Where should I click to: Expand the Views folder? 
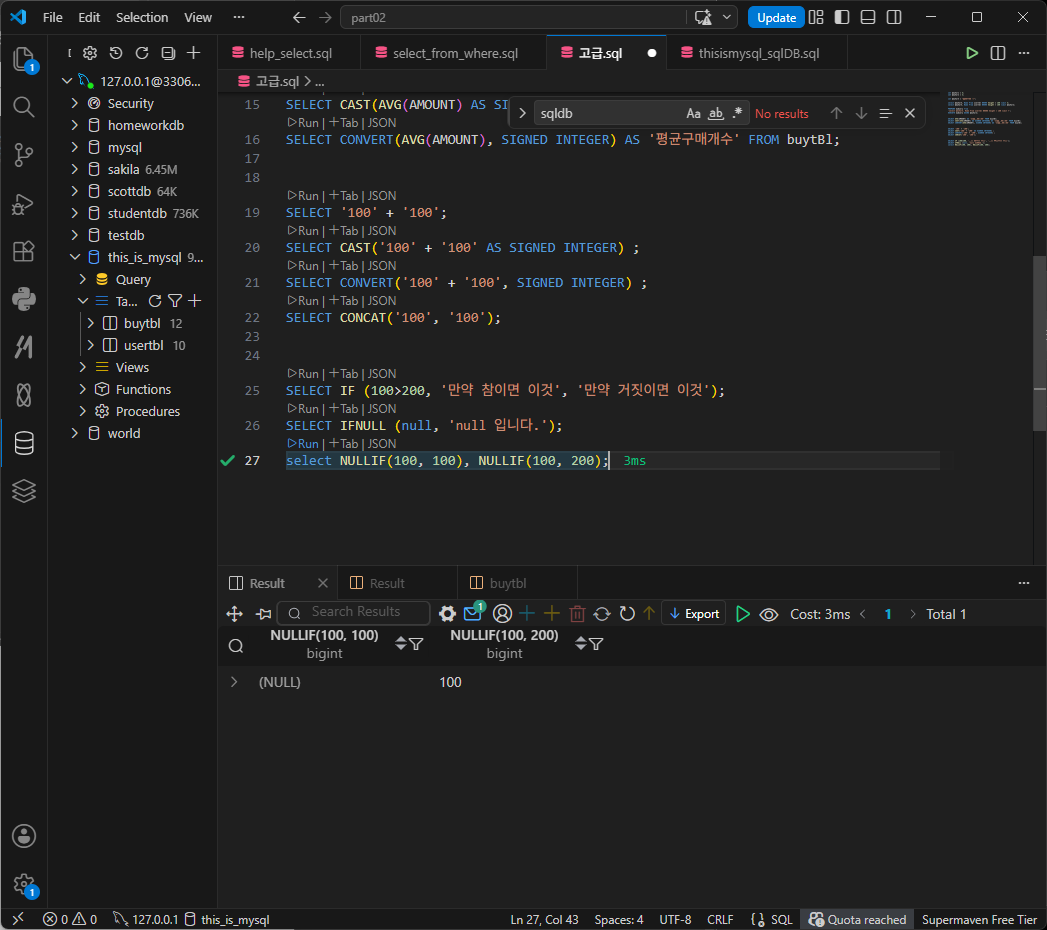[82, 367]
